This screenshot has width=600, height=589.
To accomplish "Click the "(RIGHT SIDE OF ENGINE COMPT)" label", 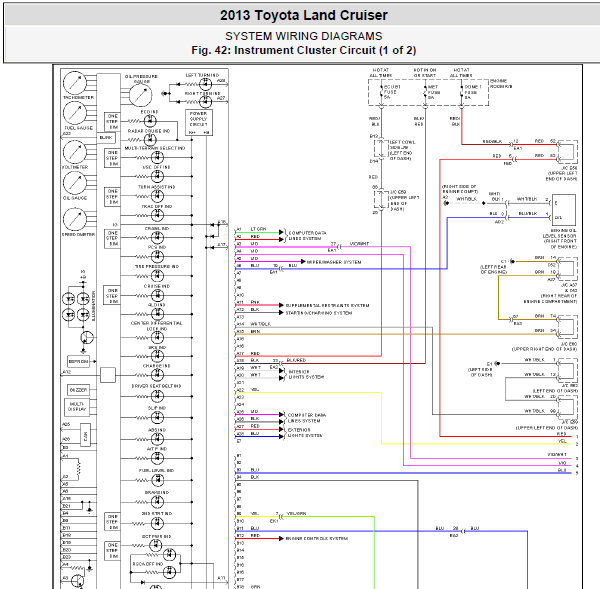I will point(460,189).
